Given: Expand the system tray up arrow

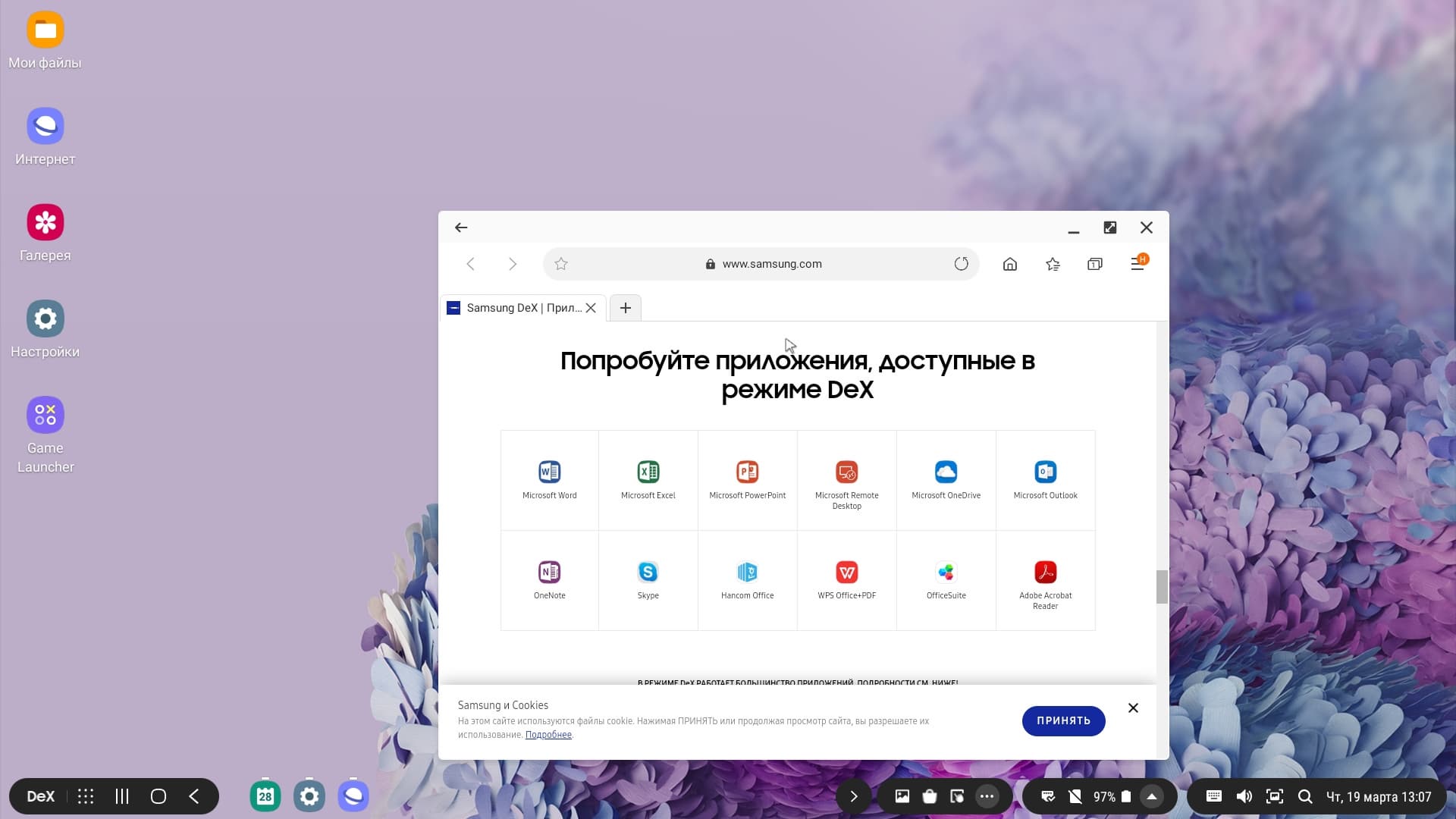Looking at the screenshot, I should (x=1151, y=796).
